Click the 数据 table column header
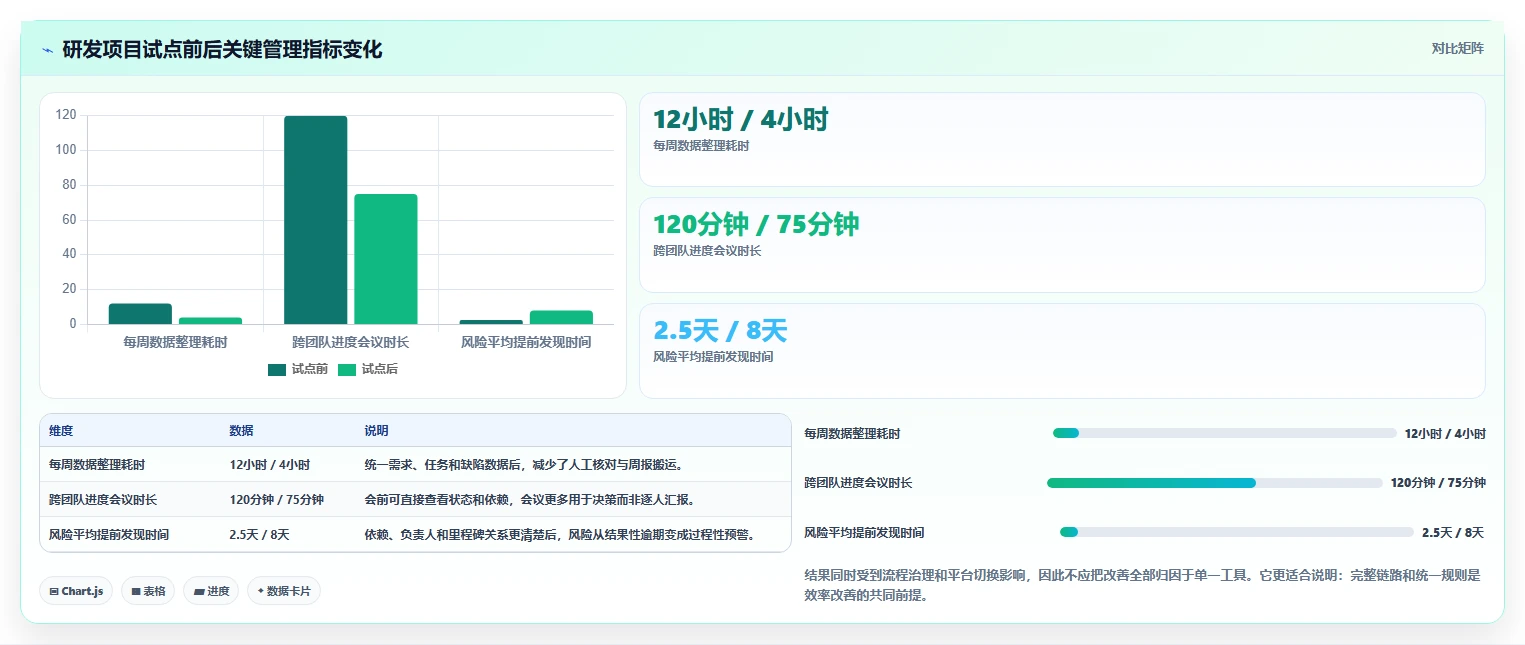Screen dimensions: 1525x645 pos(241,431)
